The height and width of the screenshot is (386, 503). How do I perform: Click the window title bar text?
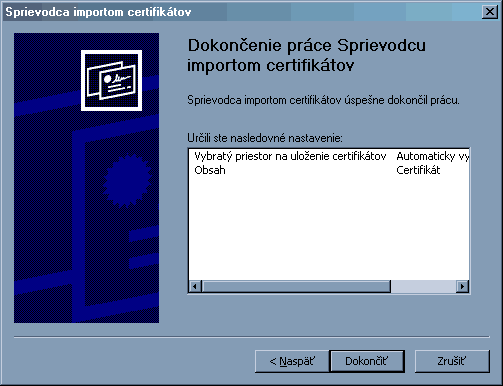(x=98, y=12)
